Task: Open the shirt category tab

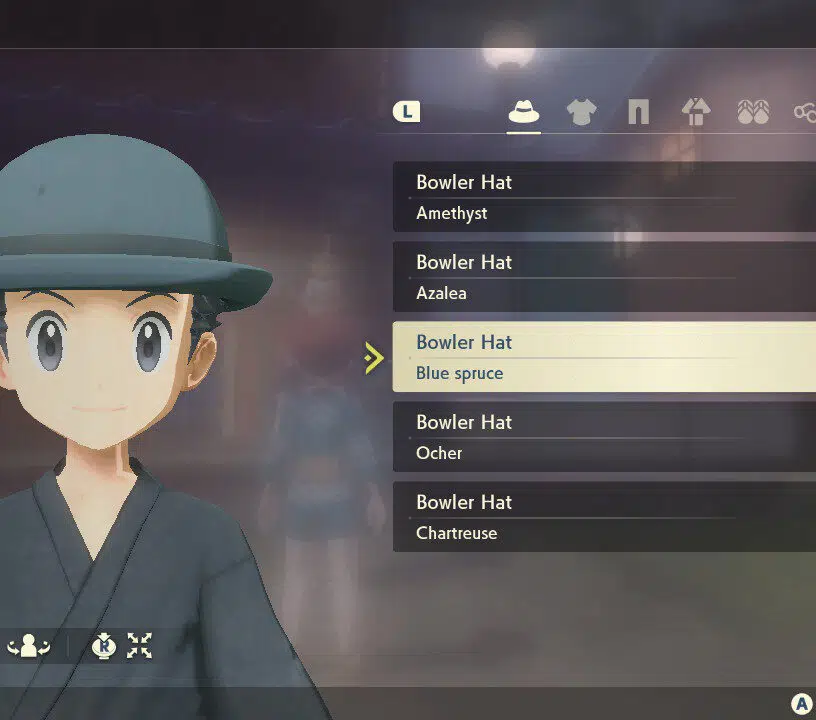Action: coord(580,113)
